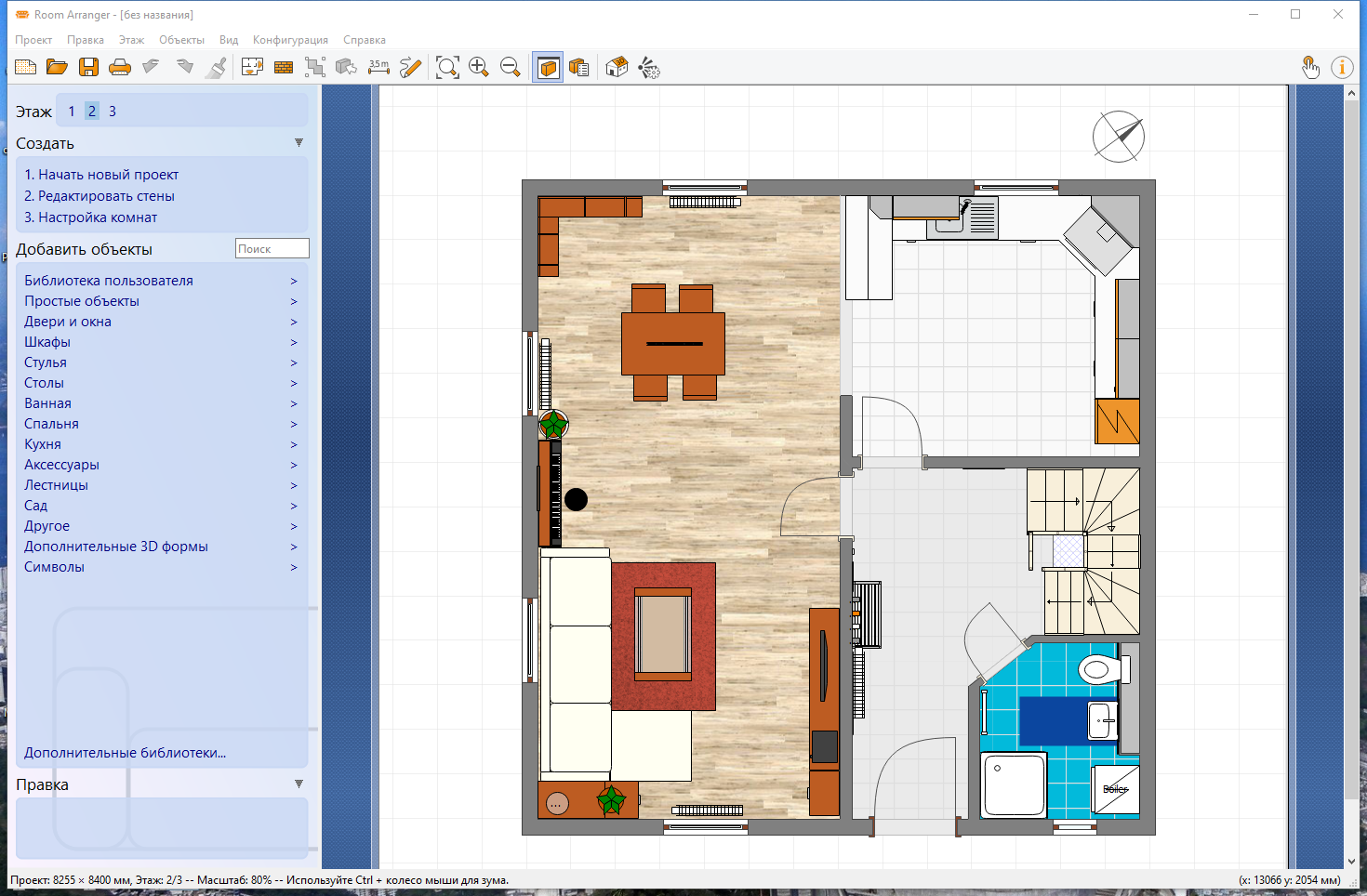Click the Save project floppy disk icon

(x=88, y=67)
